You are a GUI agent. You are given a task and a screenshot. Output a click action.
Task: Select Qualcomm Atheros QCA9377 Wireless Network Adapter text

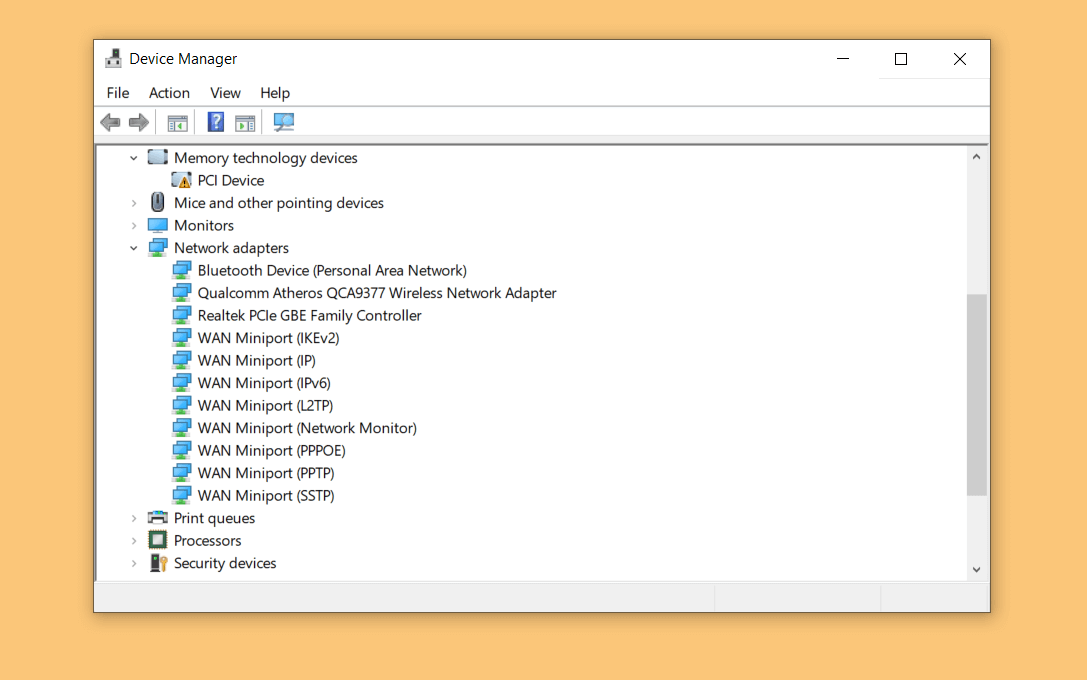coord(377,293)
